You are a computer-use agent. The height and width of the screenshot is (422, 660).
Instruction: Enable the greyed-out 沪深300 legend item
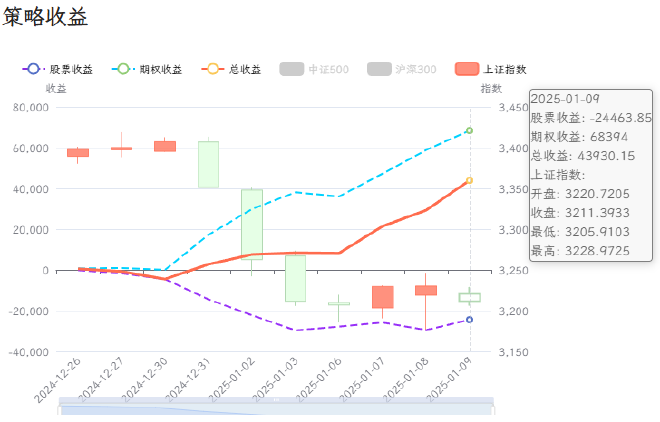(401, 69)
